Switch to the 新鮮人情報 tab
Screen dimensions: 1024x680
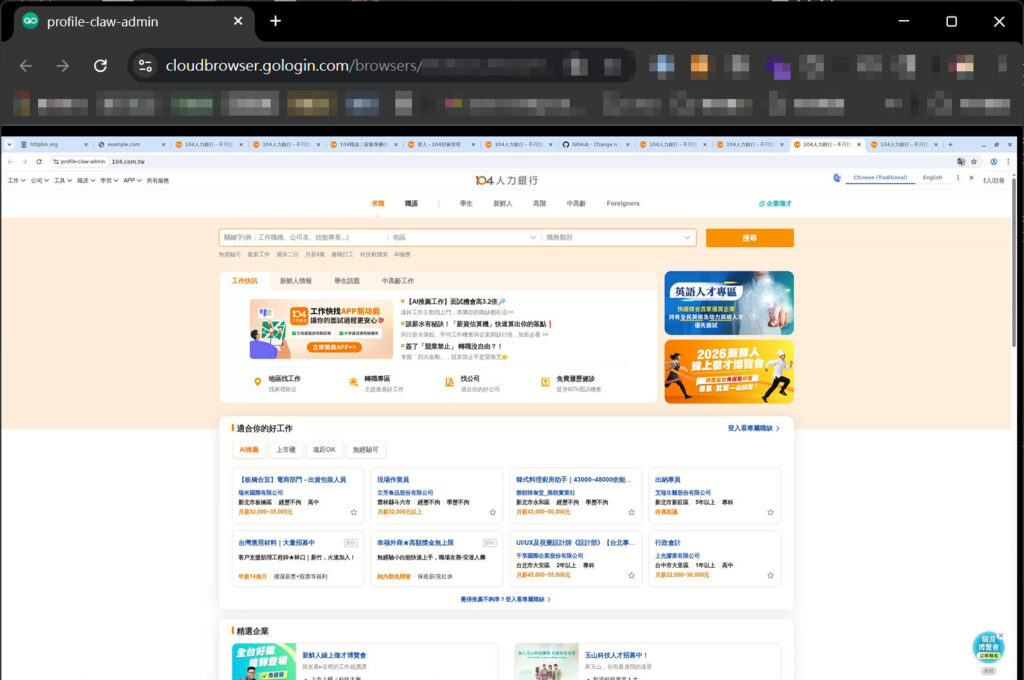[x=296, y=281]
